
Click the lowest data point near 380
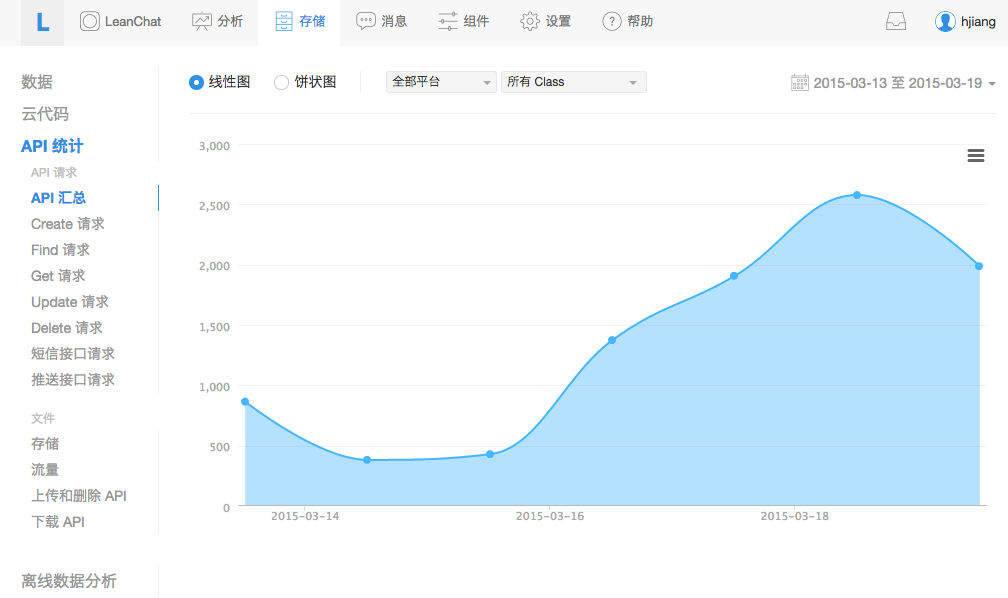click(367, 460)
